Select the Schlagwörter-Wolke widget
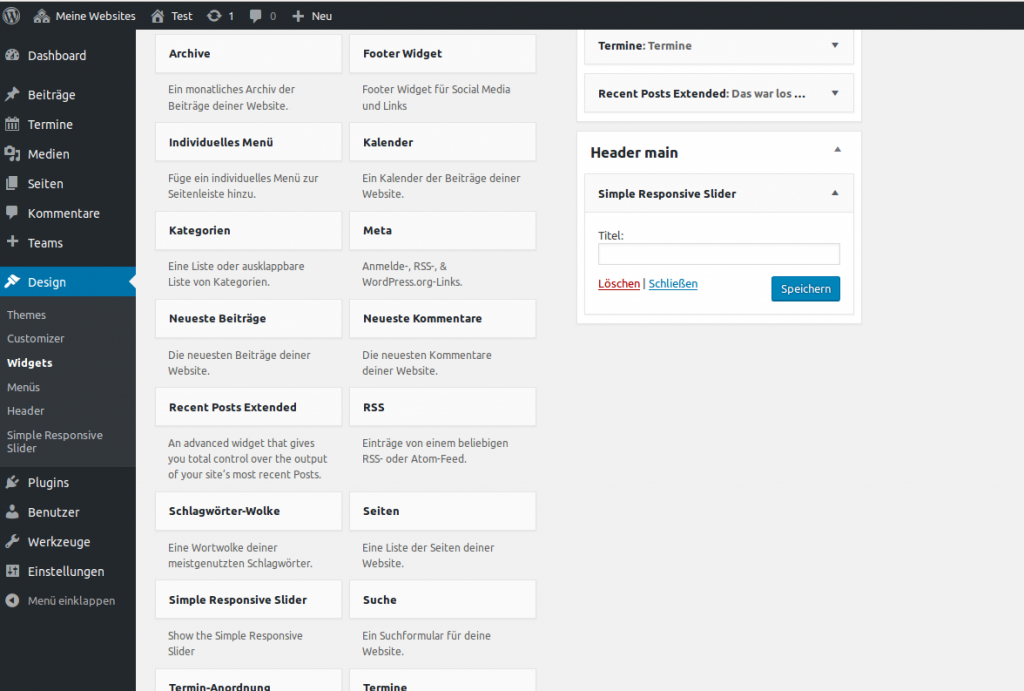 coord(248,511)
